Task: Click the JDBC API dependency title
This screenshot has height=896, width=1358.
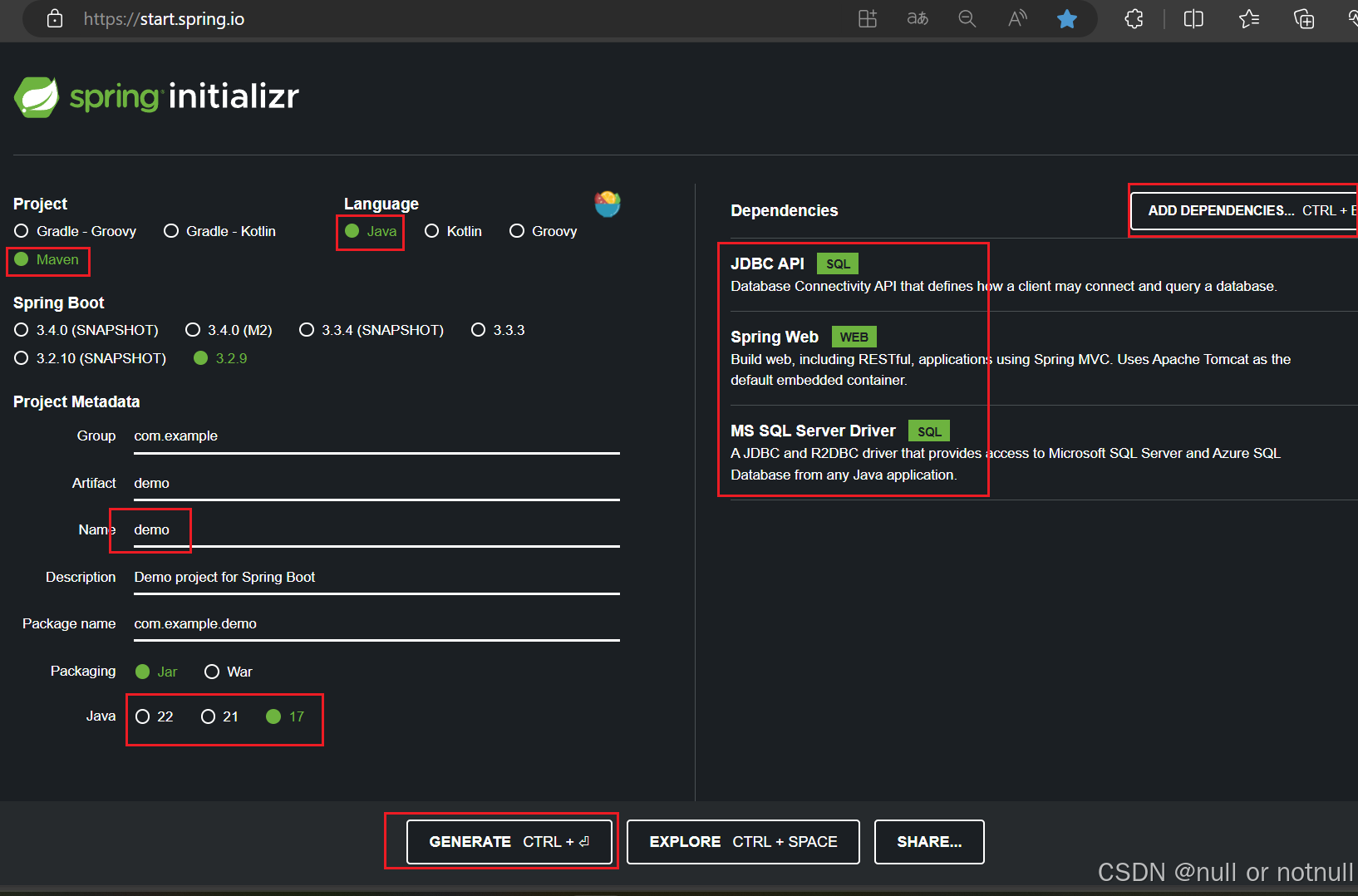Action: click(x=767, y=263)
